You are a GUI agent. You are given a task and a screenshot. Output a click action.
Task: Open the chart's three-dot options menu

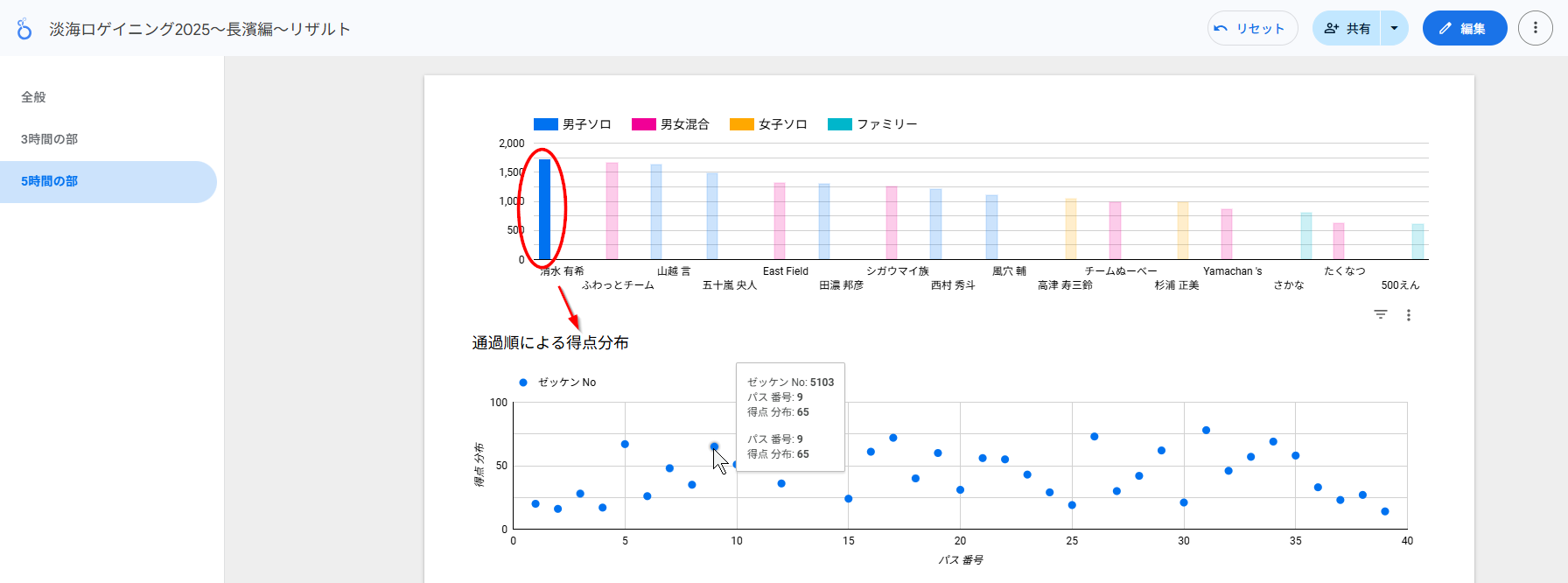(x=1409, y=315)
